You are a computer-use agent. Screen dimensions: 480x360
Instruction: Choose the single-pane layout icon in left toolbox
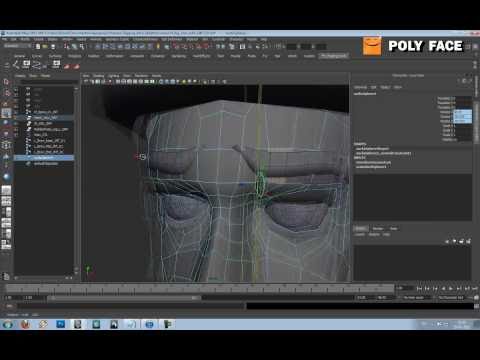6,190
